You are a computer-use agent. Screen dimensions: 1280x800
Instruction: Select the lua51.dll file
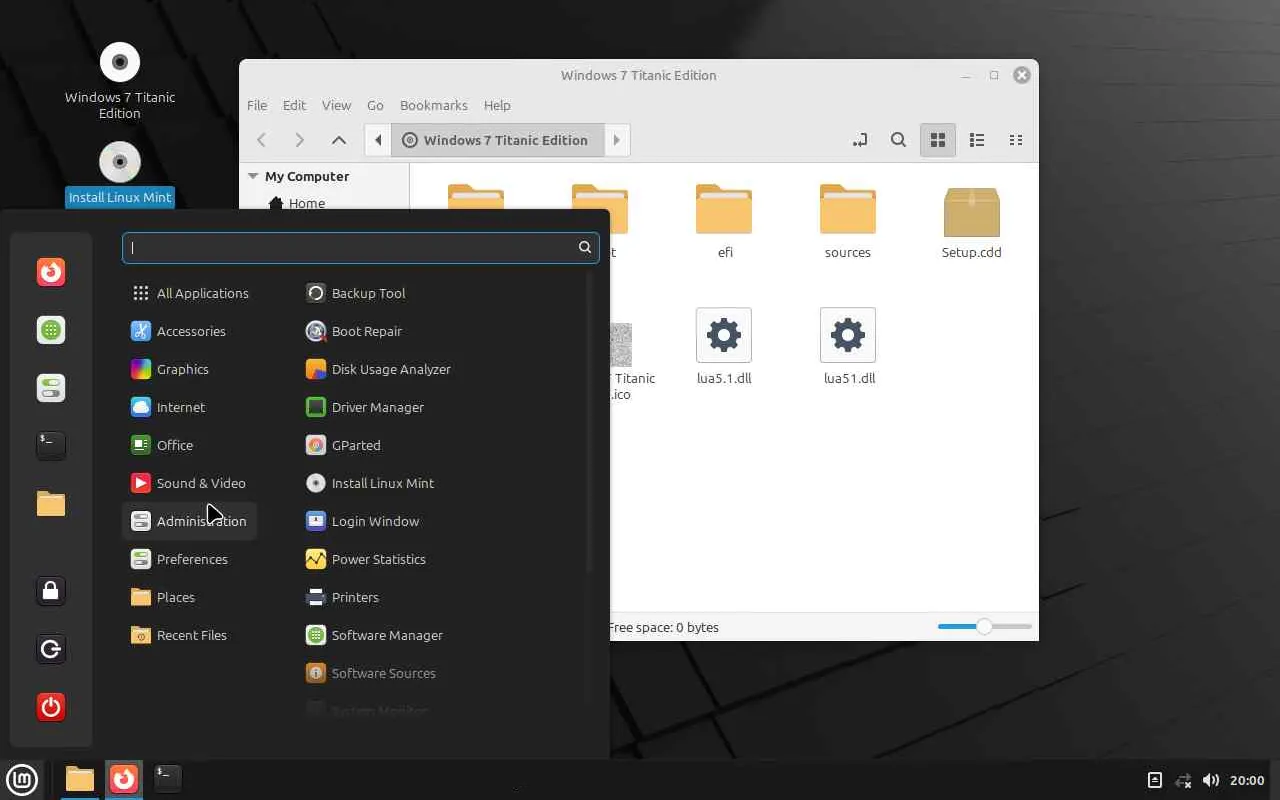tap(848, 346)
